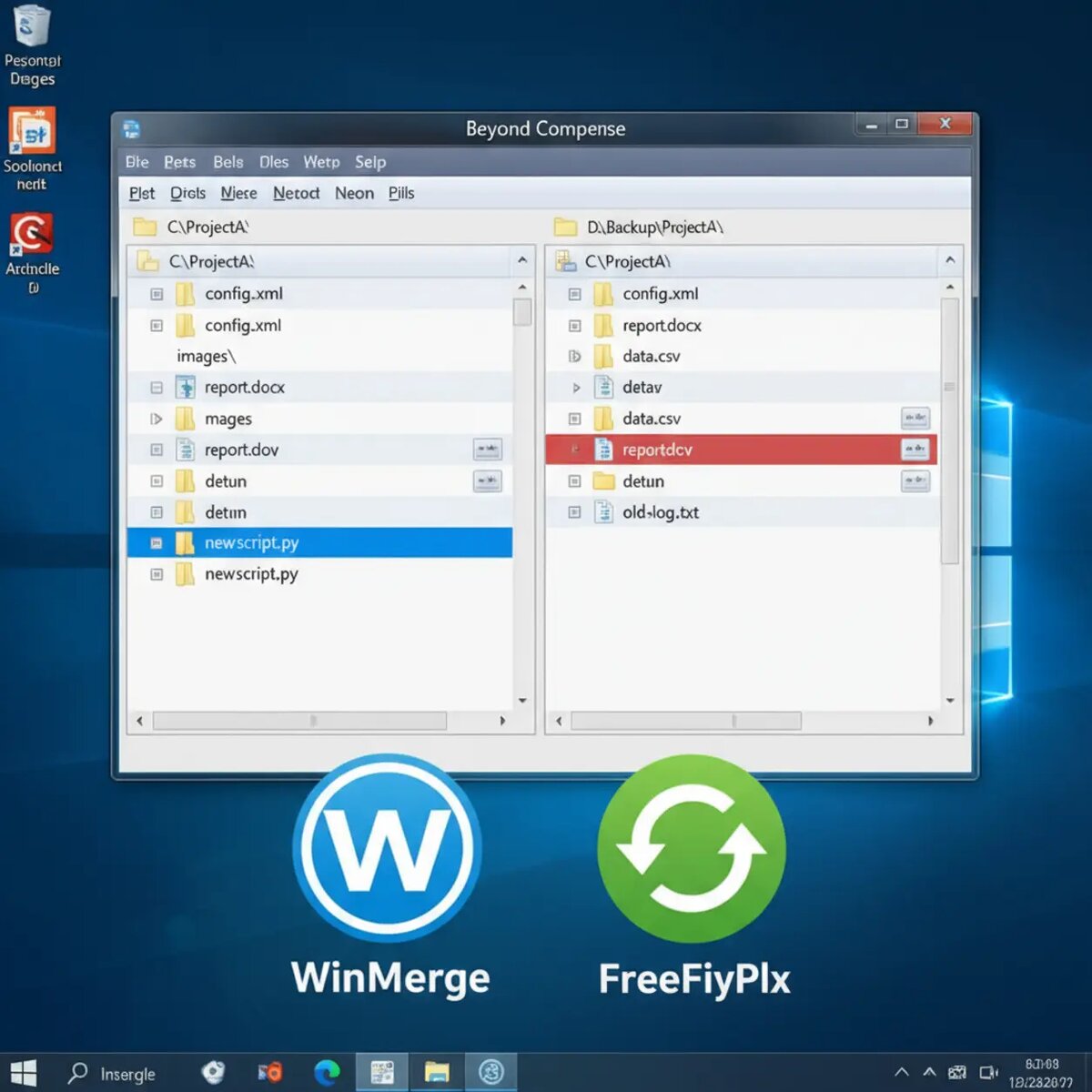Viewport: 1092px width, 1092px height.
Task: Expand the mages folder in left pane
Action: [x=157, y=419]
